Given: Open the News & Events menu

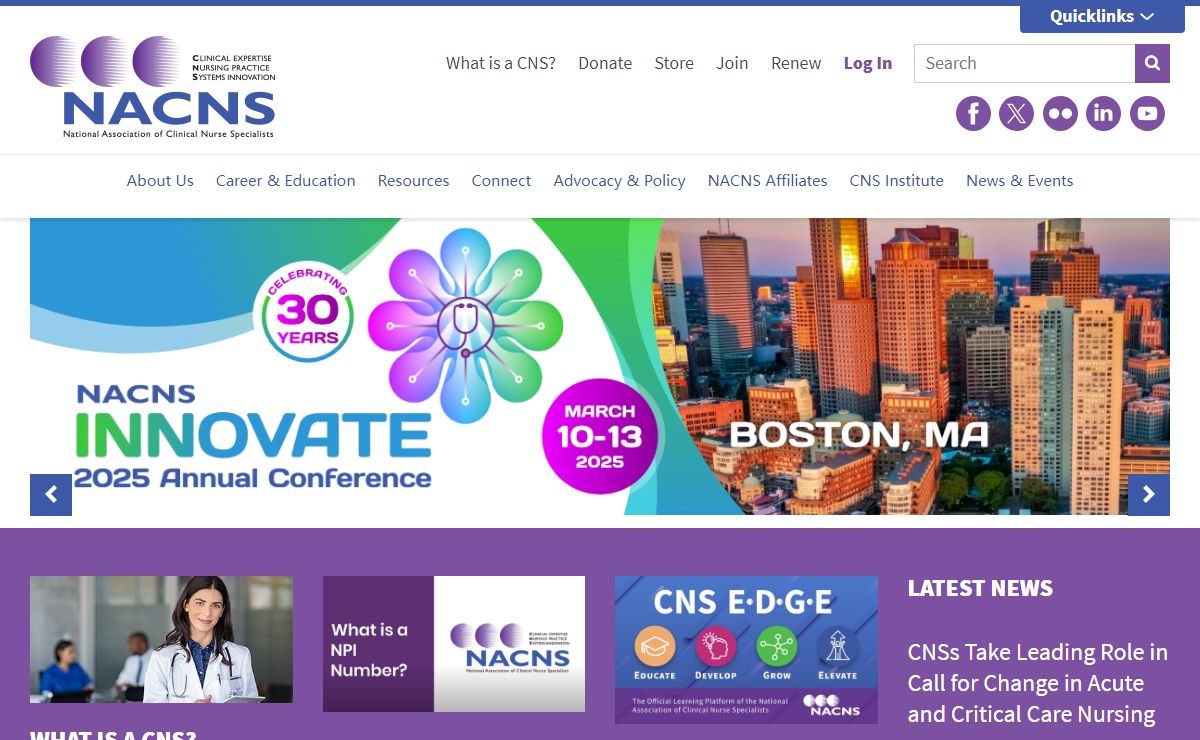Looking at the screenshot, I should click(1020, 181).
